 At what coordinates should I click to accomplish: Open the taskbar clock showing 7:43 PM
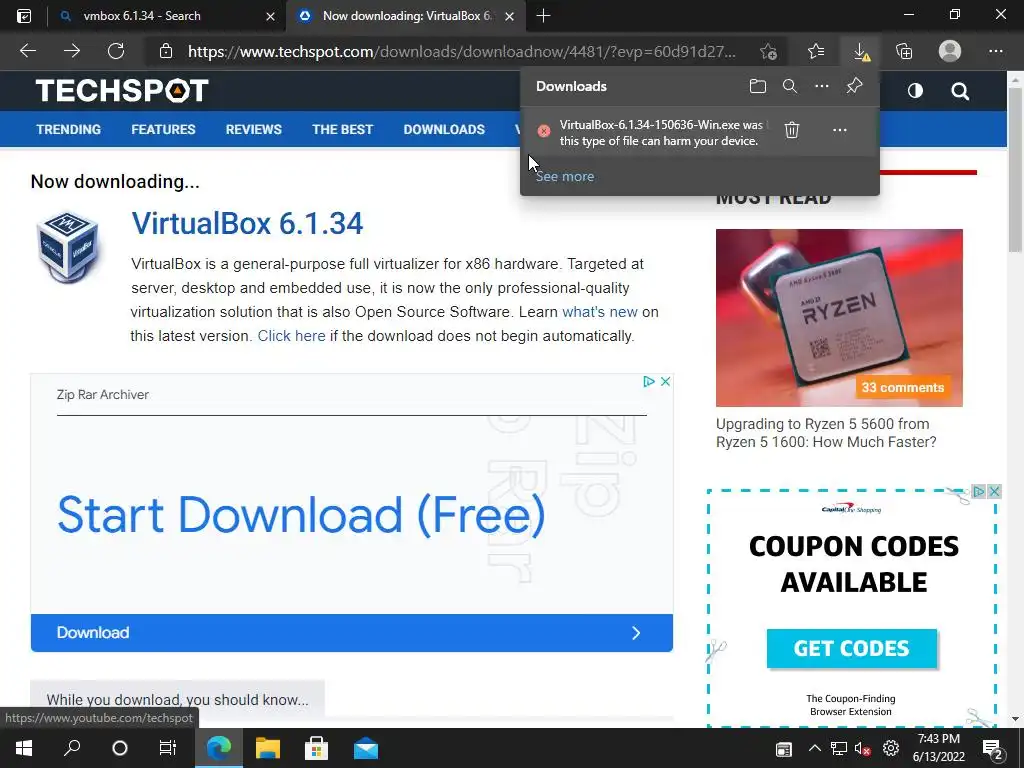click(938, 748)
